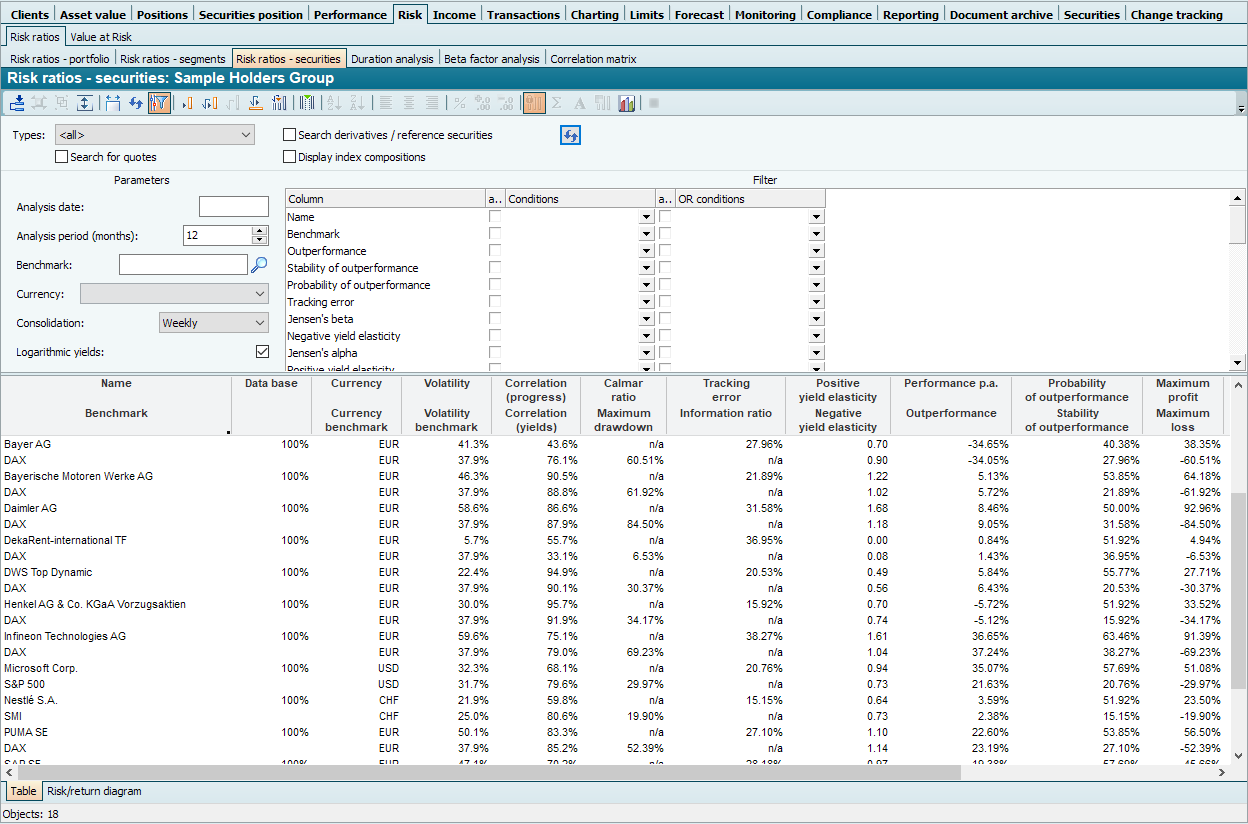Toggle the filter funnel toolbar button
The width and height of the screenshot is (1248, 824).
tap(159, 103)
